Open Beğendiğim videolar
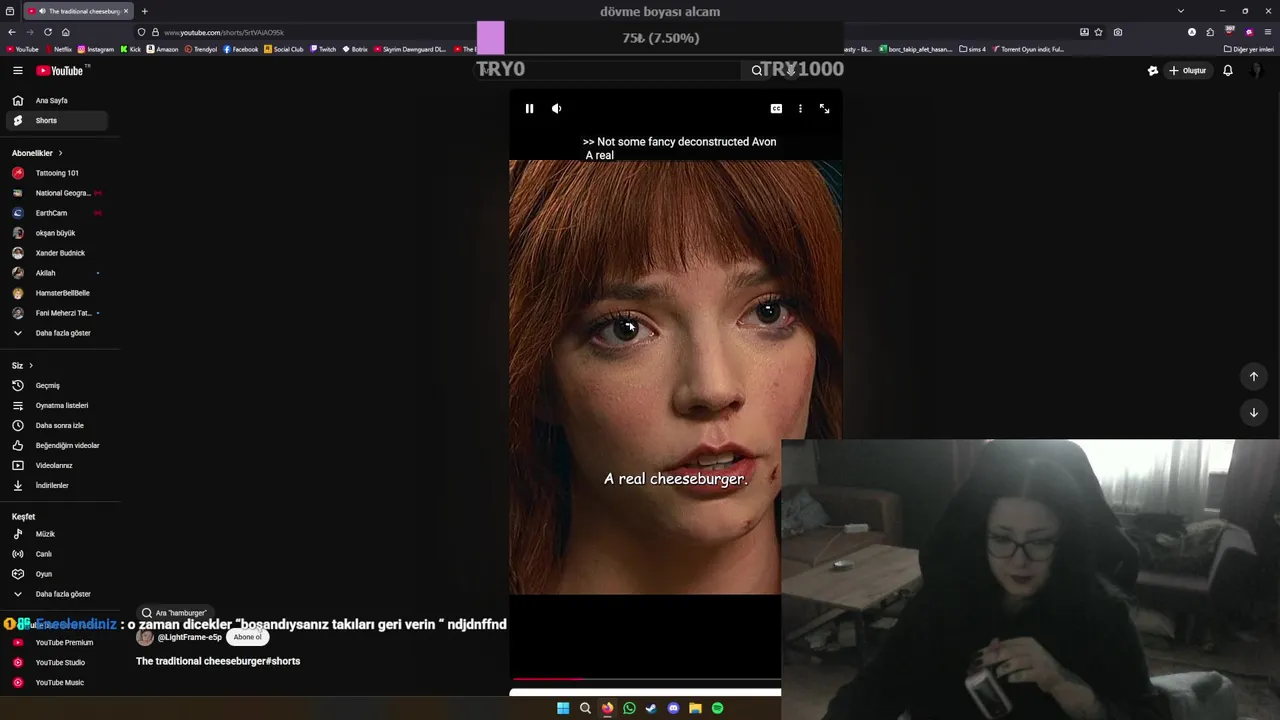Viewport: 1280px width, 720px height. tap(56, 446)
